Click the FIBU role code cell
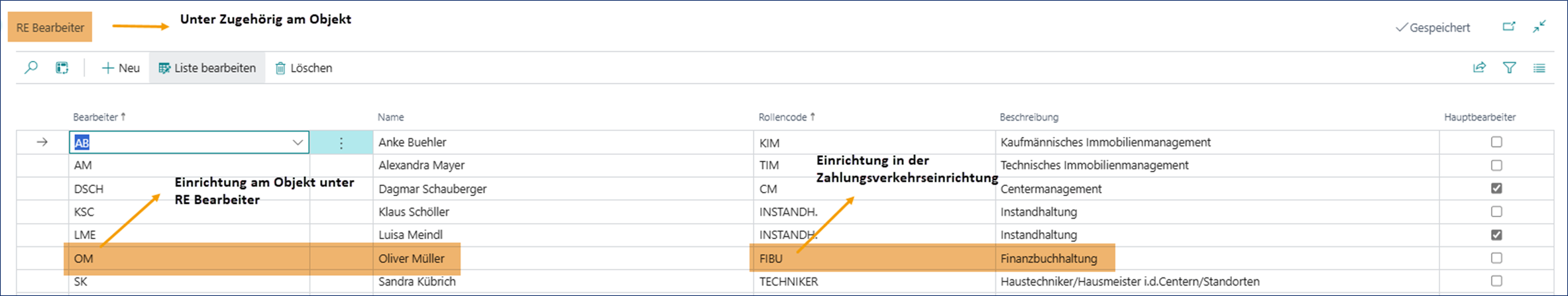Screen dimensions: 1568x296 click(771, 258)
